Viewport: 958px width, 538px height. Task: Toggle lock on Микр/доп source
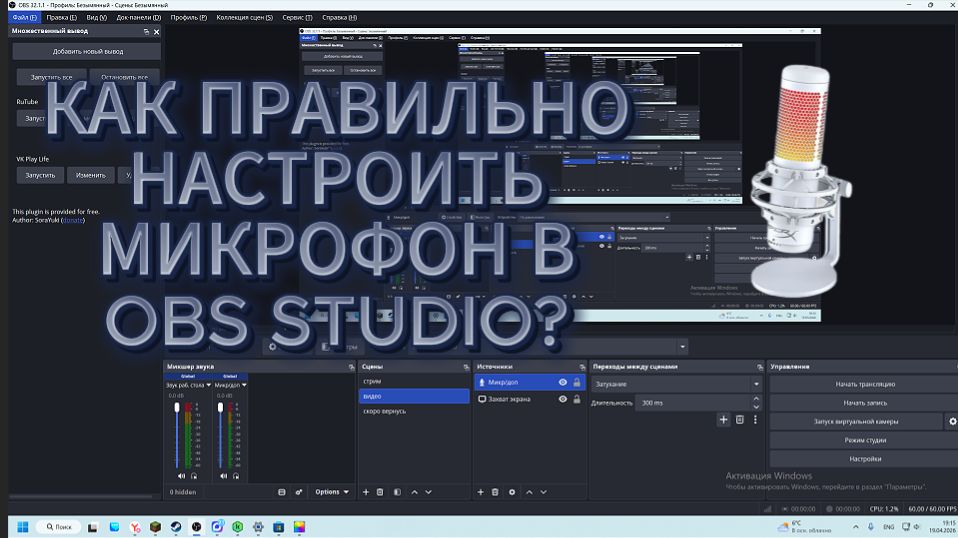(576, 382)
